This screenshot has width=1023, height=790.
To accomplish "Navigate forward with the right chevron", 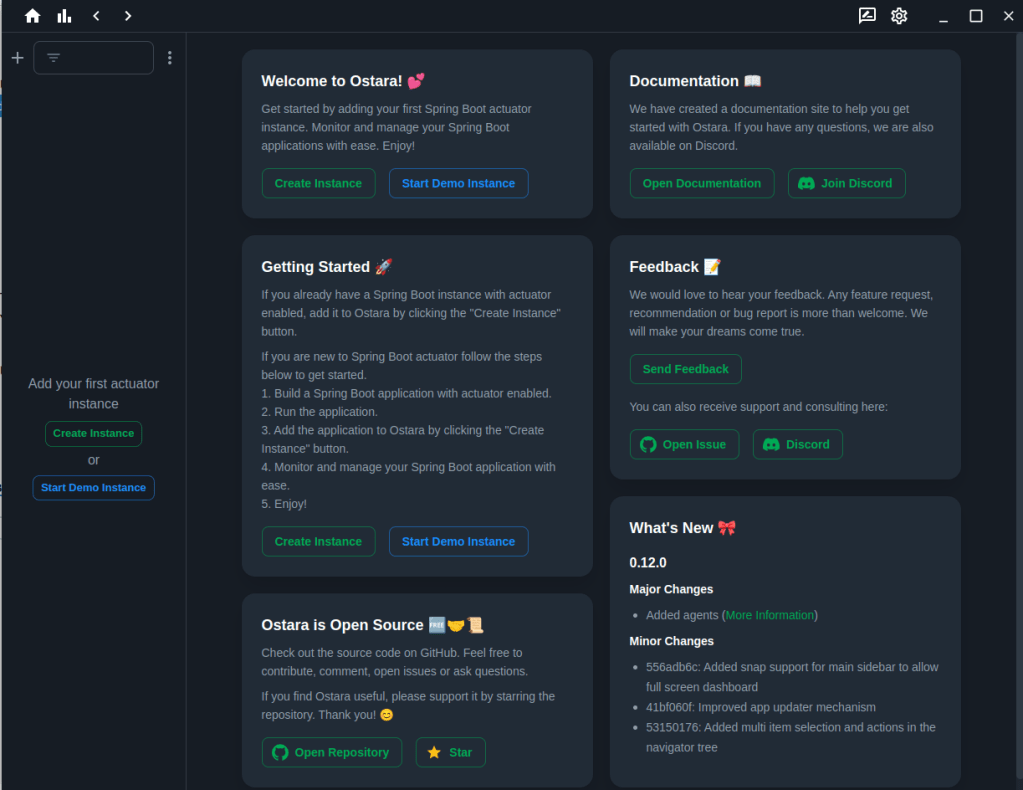I will [127, 16].
